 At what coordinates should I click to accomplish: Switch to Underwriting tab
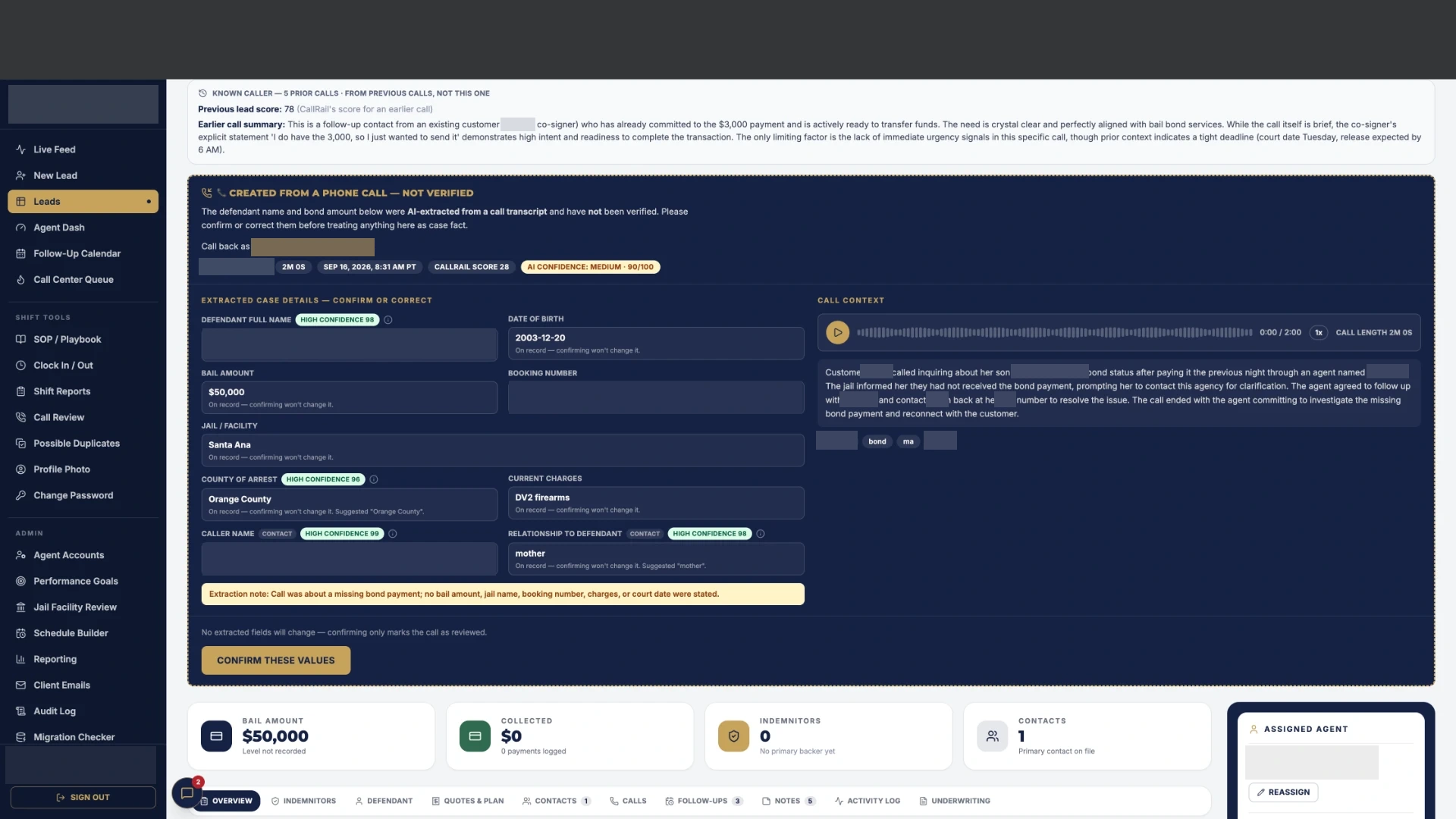click(955, 801)
